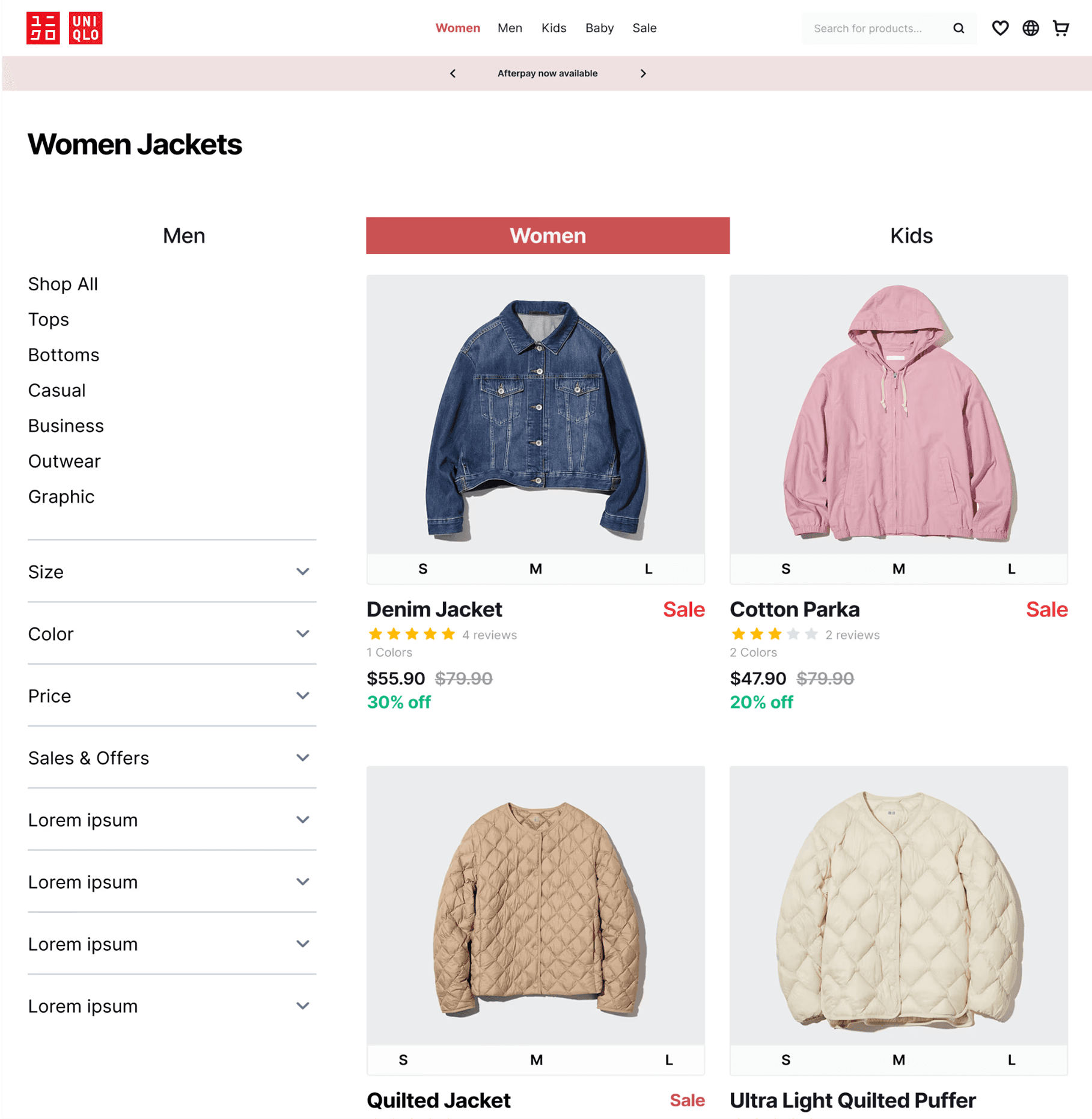The width and height of the screenshot is (1092, 1119).
Task: Select size L for Quilted Jacket
Action: (668, 1060)
